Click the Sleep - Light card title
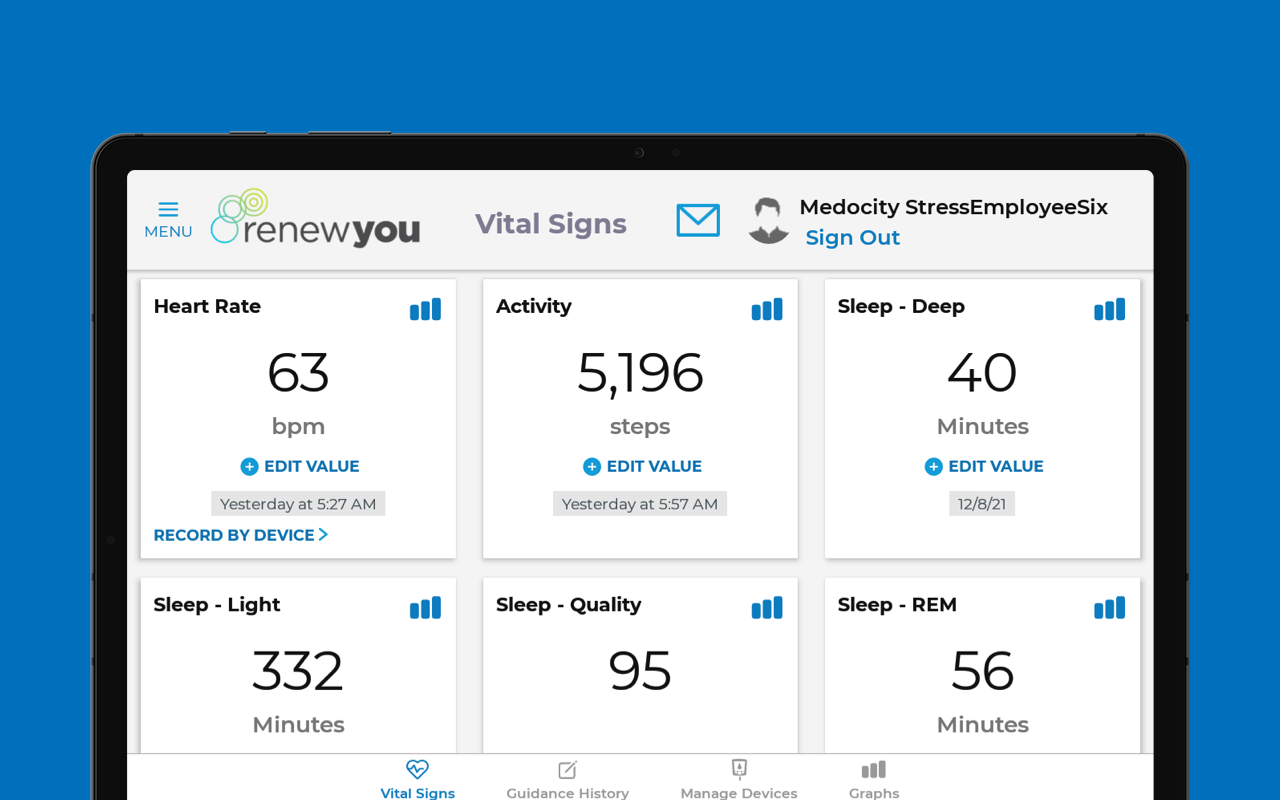The image size is (1280, 800). [217, 605]
